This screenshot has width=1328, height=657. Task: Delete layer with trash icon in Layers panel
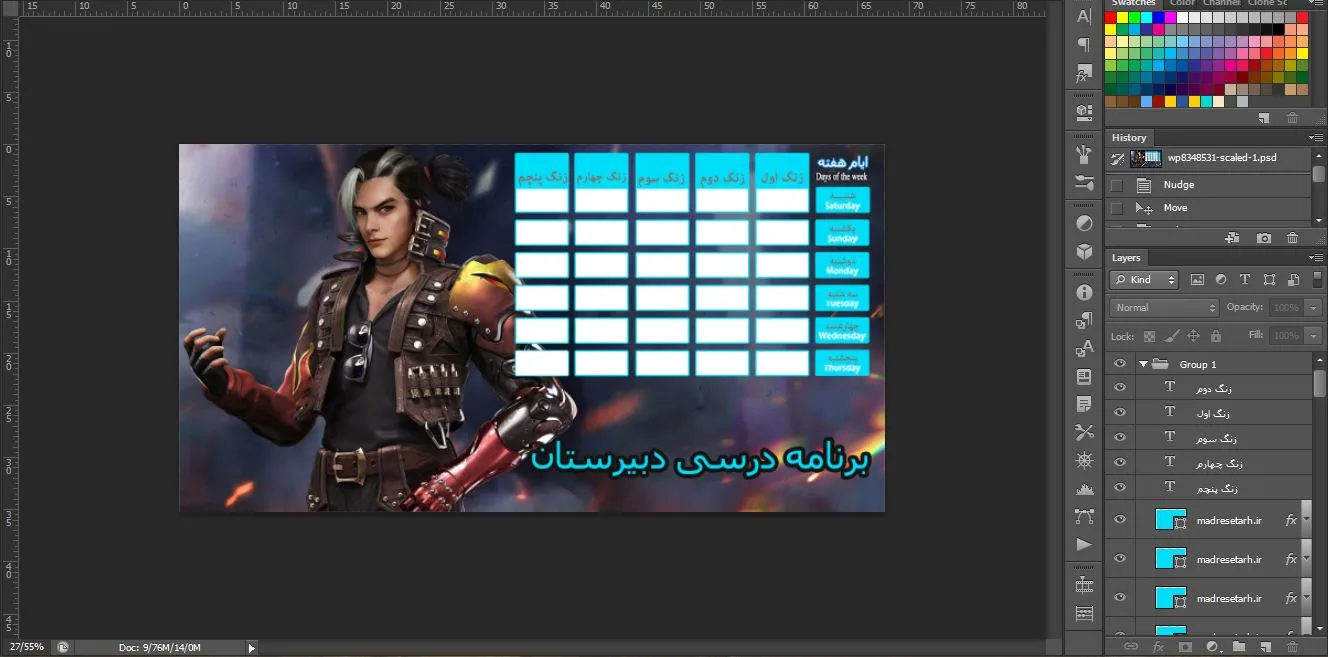1292,647
